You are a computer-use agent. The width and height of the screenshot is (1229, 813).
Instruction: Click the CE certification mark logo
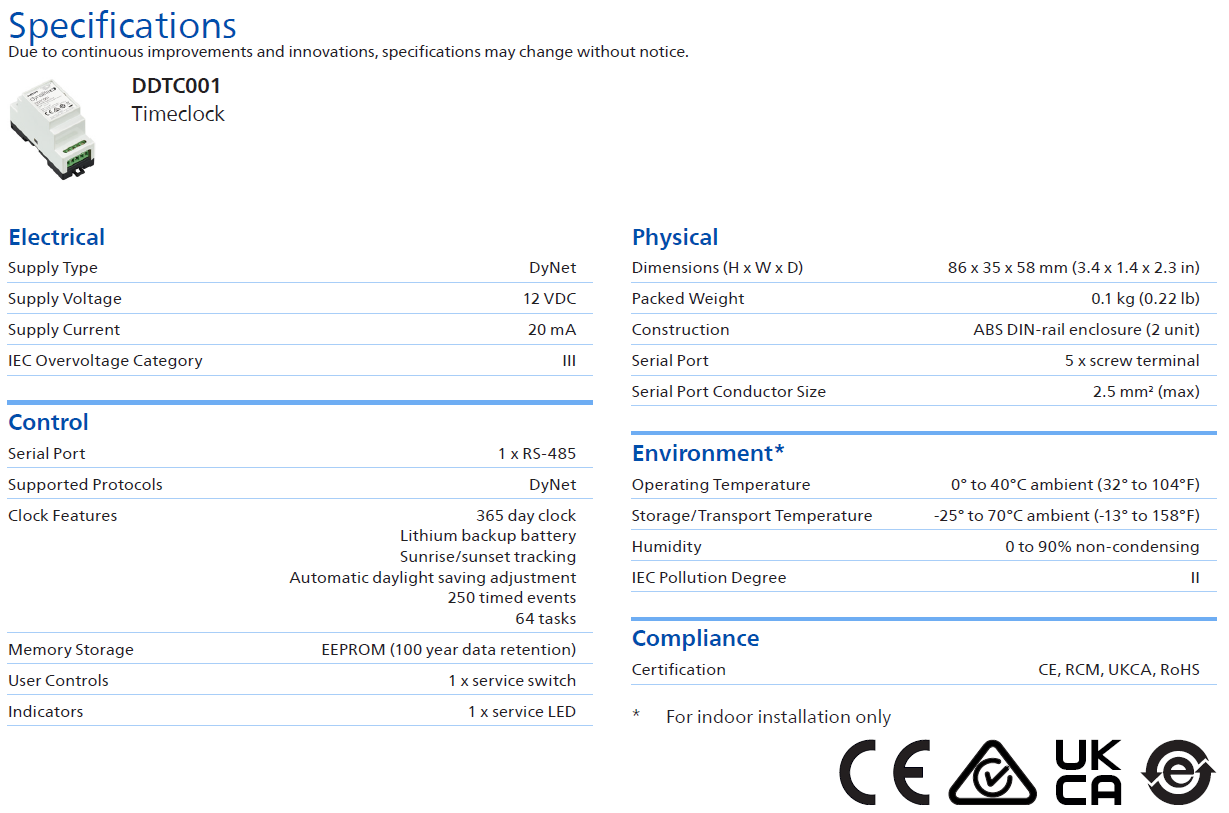coord(884,773)
